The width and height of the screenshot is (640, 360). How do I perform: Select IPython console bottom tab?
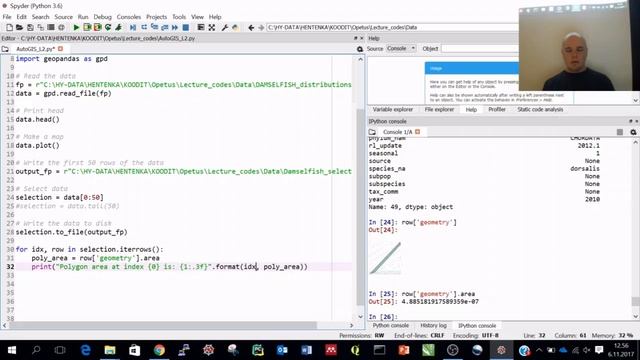coord(477,326)
